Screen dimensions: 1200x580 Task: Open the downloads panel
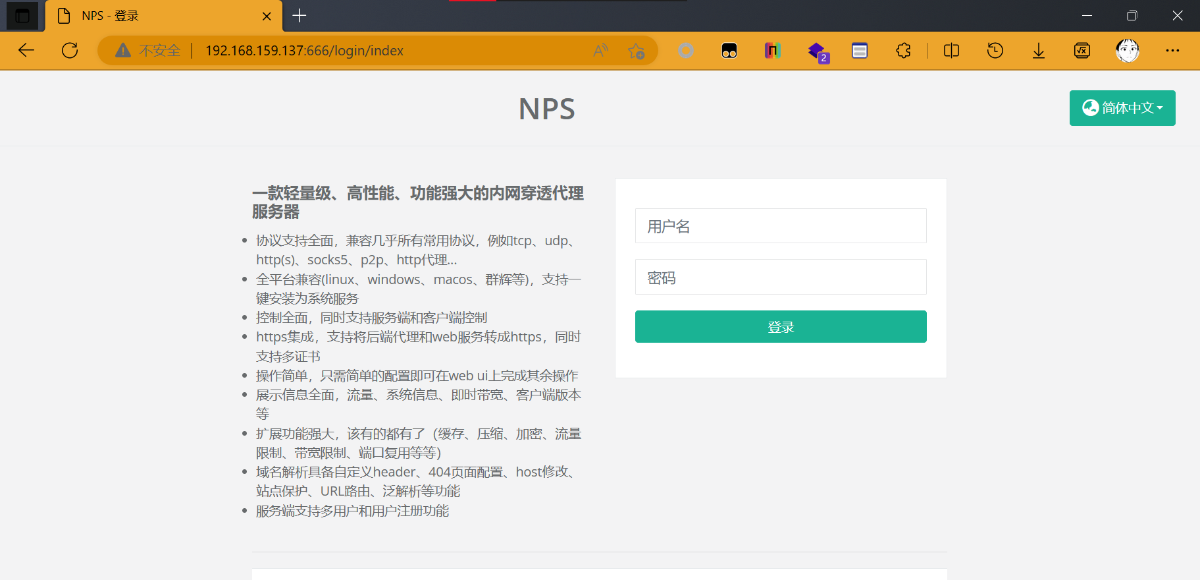pos(1039,51)
